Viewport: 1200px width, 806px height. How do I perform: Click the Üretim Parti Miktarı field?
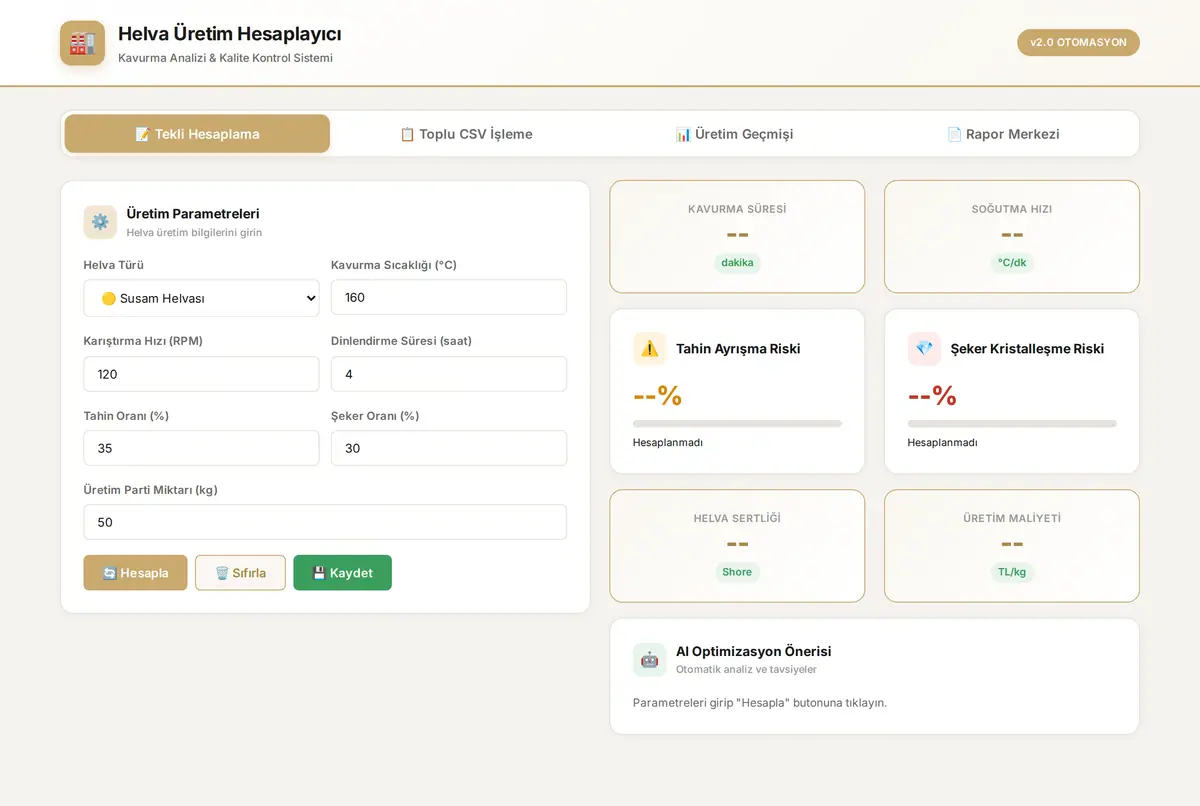tap(325, 522)
